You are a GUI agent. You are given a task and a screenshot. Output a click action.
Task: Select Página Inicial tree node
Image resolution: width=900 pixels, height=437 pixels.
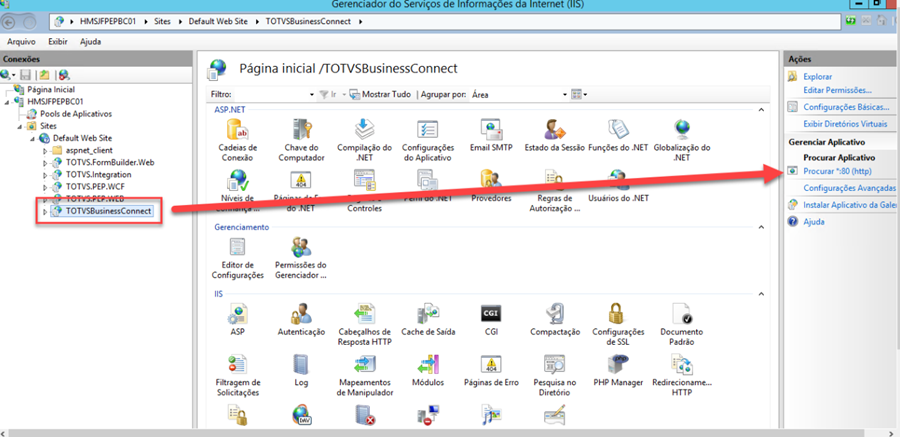51,90
